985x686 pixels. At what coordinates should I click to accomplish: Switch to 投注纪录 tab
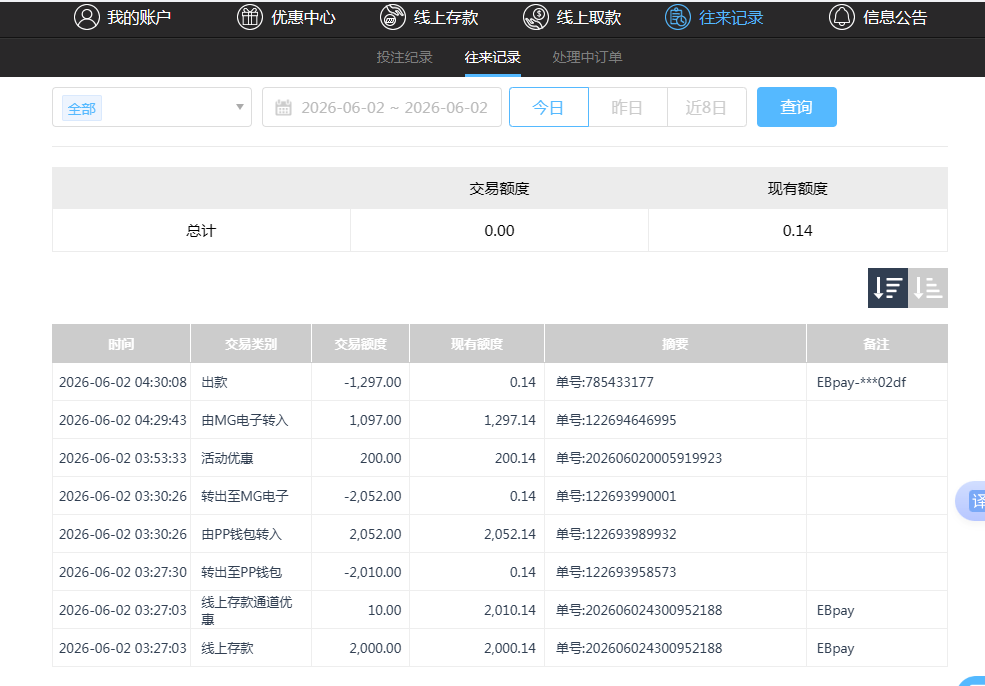[405, 57]
